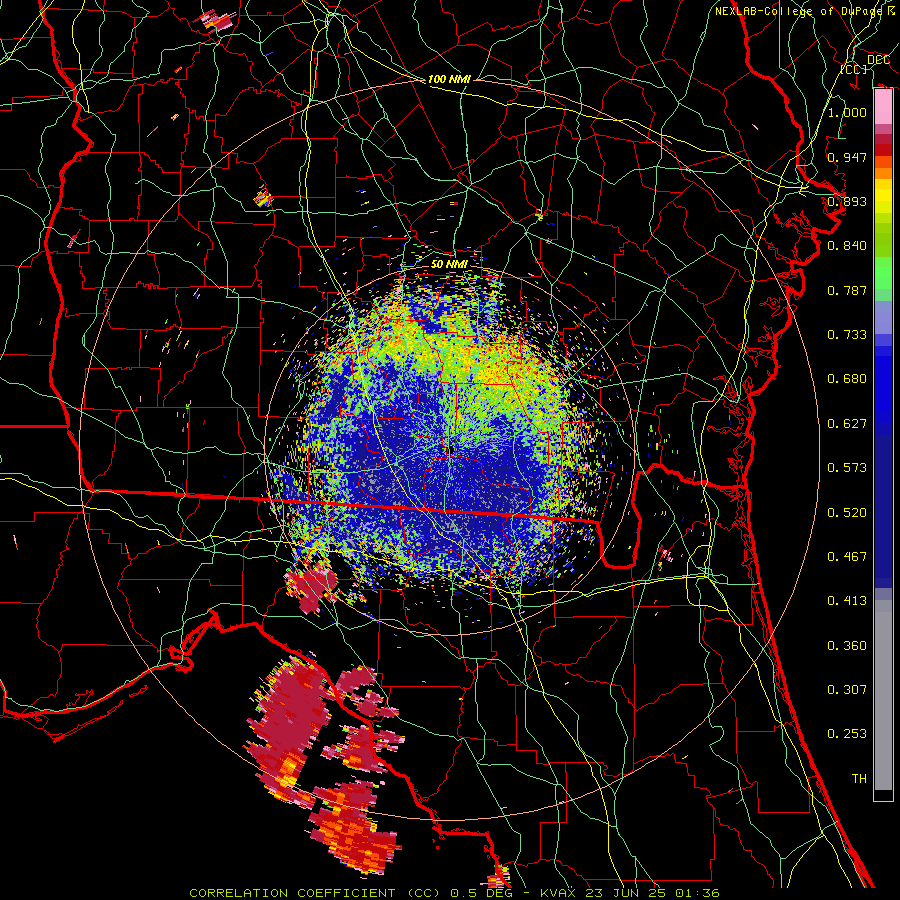
Task: Click the 0.253 legend value
Action: click(847, 734)
